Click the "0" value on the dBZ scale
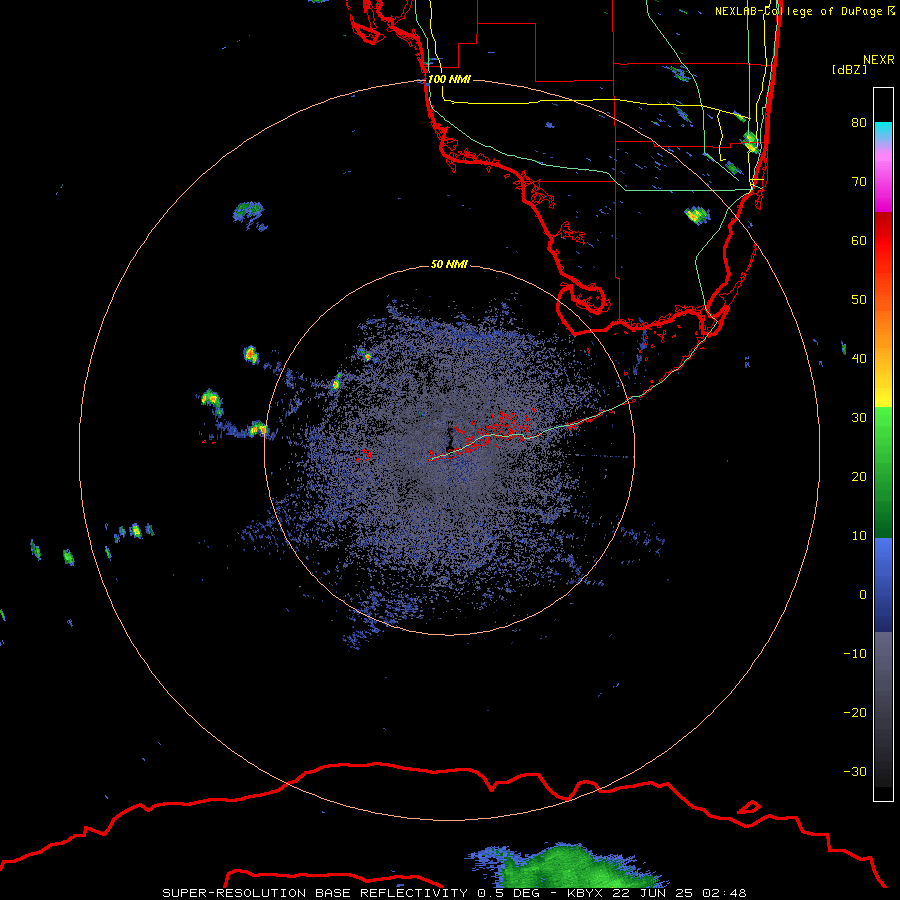Image resolution: width=900 pixels, height=900 pixels. (x=863, y=595)
